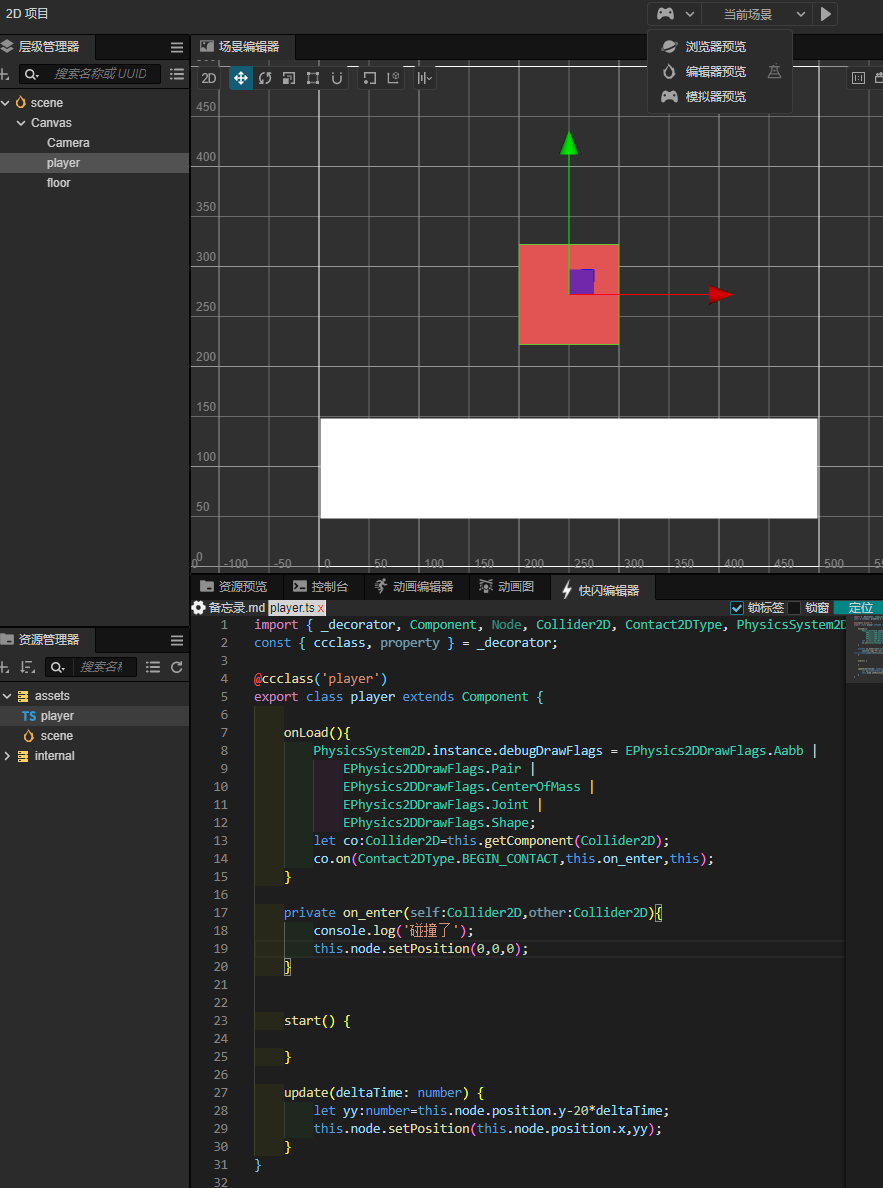This screenshot has width=883, height=1188.
Task: Open the 层级管理器 panel menu icon
Action: click(x=177, y=47)
